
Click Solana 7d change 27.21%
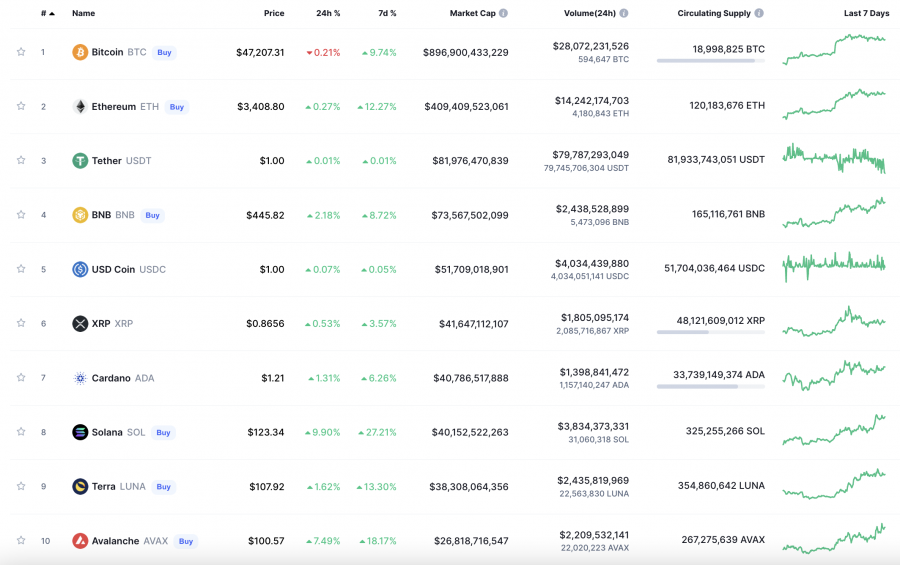click(377, 432)
